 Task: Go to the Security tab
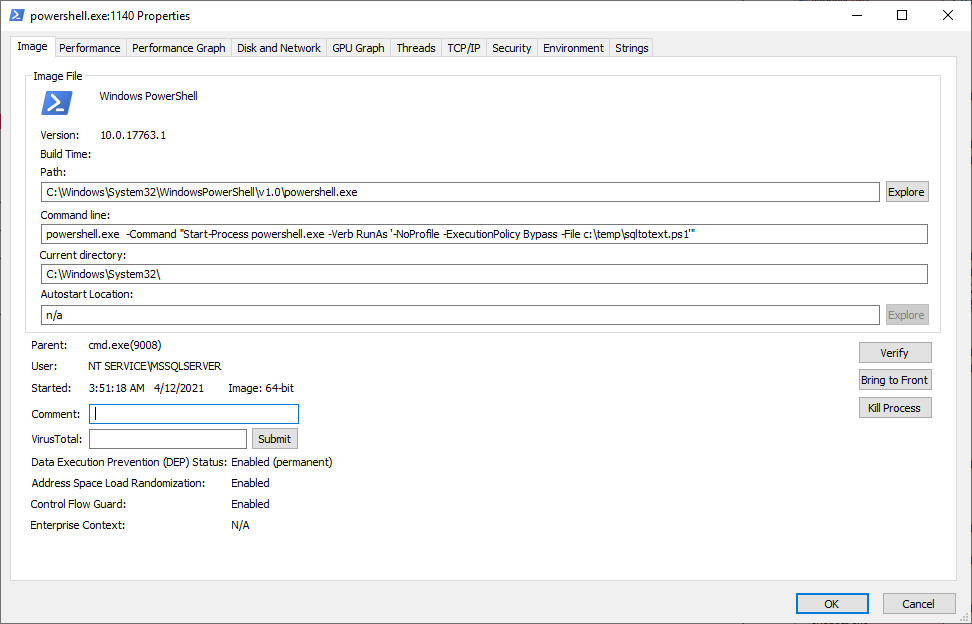[x=511, y=48]
